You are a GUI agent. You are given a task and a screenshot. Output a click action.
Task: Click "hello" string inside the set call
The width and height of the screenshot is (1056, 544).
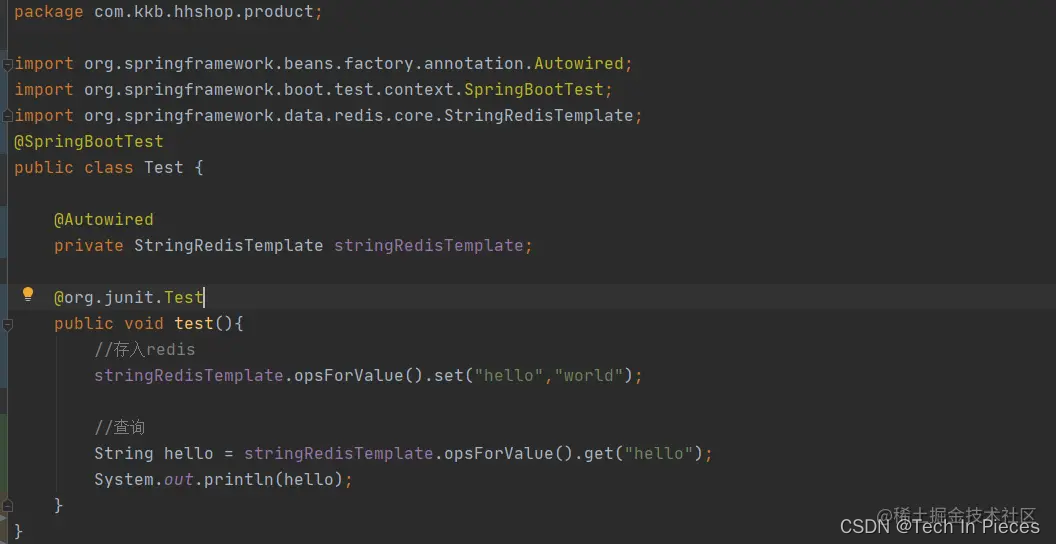click(509, 376)
